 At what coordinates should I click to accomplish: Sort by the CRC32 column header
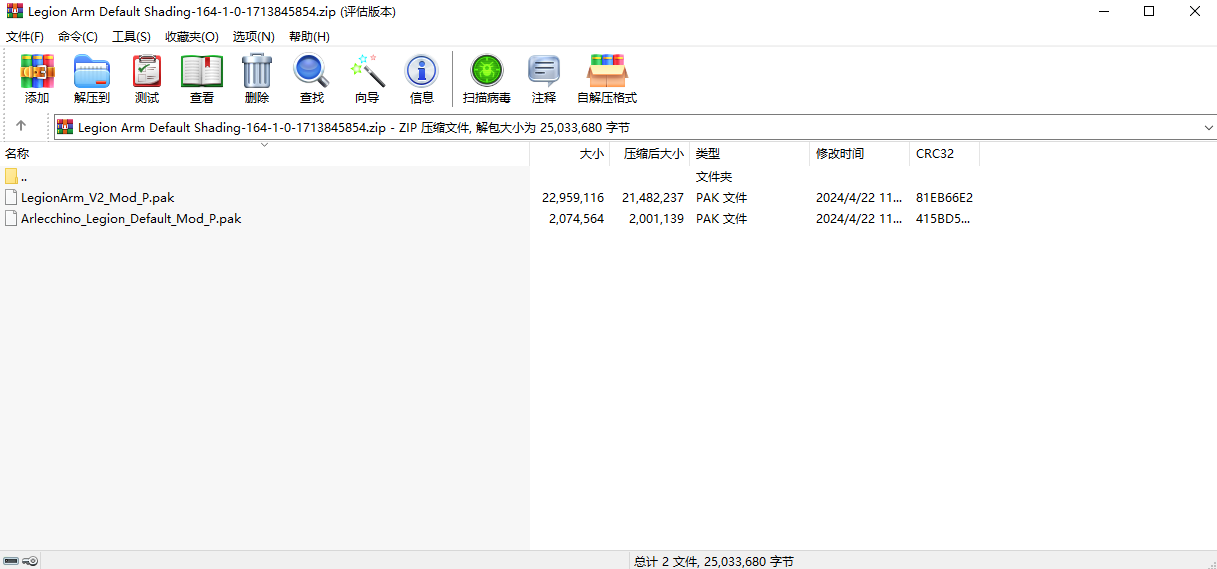[945, 154]
